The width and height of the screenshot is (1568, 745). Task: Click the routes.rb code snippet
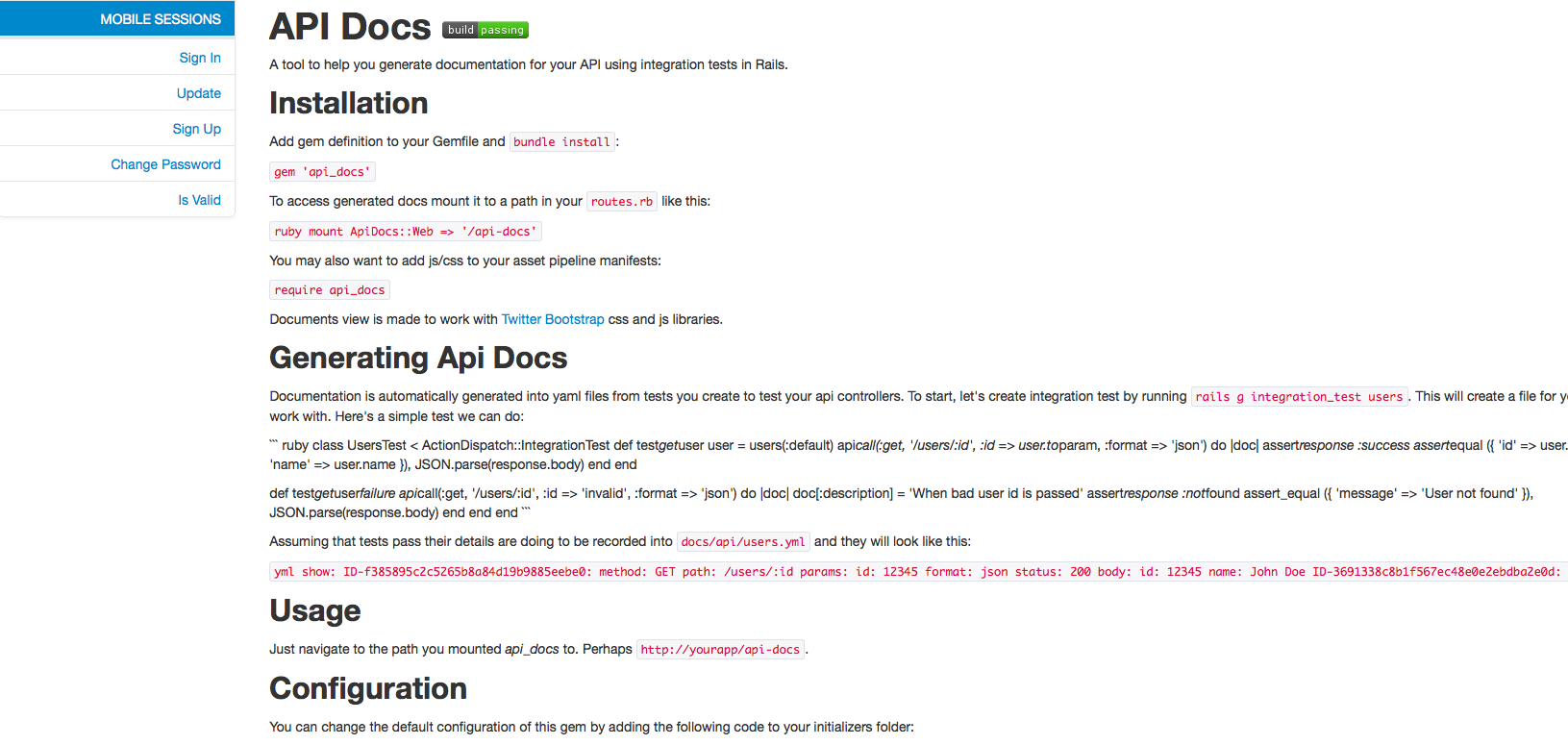(x=622, y=201)
